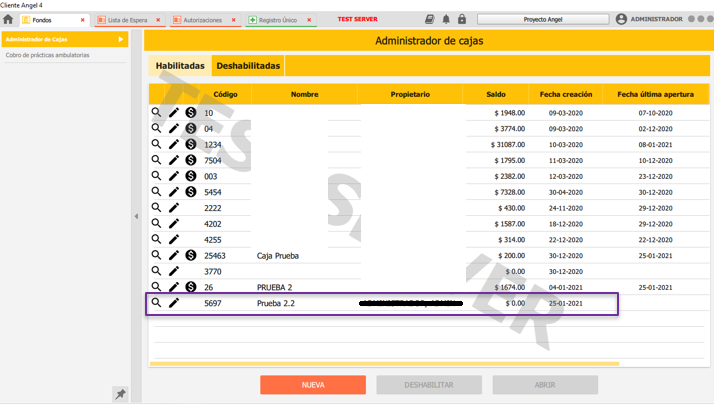Edit caja 4202 with pencil icon
Screen dimensions: 714x404
point(173,223)
